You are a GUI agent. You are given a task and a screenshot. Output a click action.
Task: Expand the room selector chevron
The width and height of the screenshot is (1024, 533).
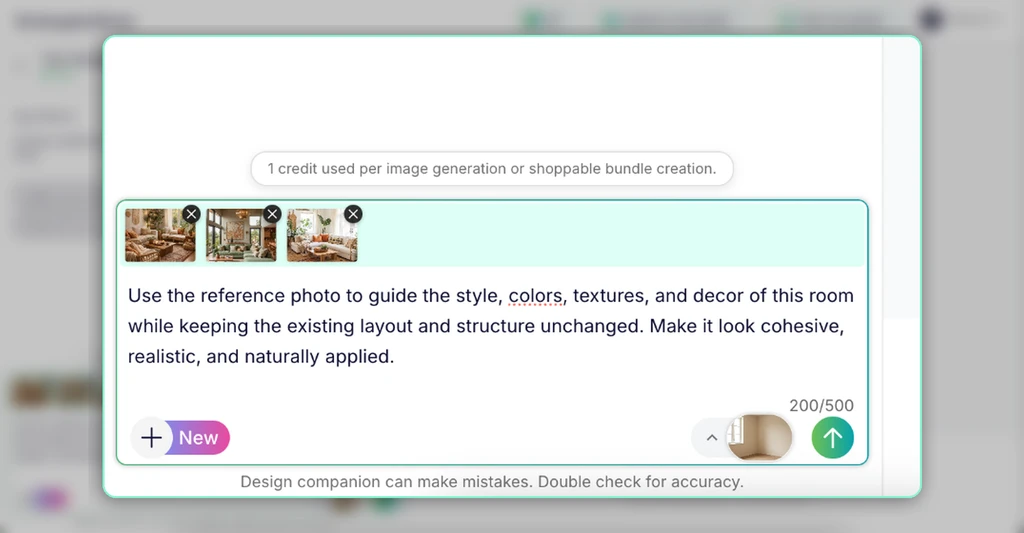(712, 438)
